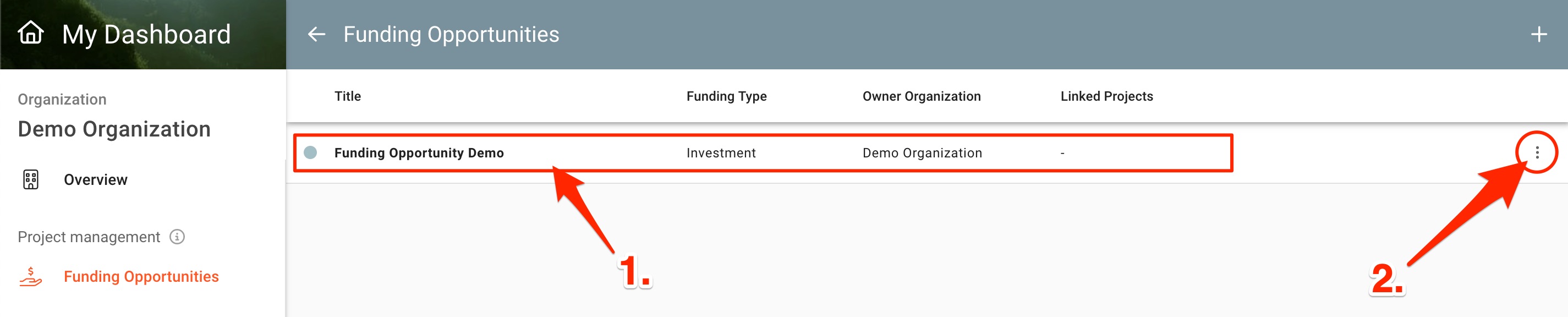This screenshot has width=1568, height=317.
Task: Click the Funding Opportunities page header title
Action: [x=451, y=35]
